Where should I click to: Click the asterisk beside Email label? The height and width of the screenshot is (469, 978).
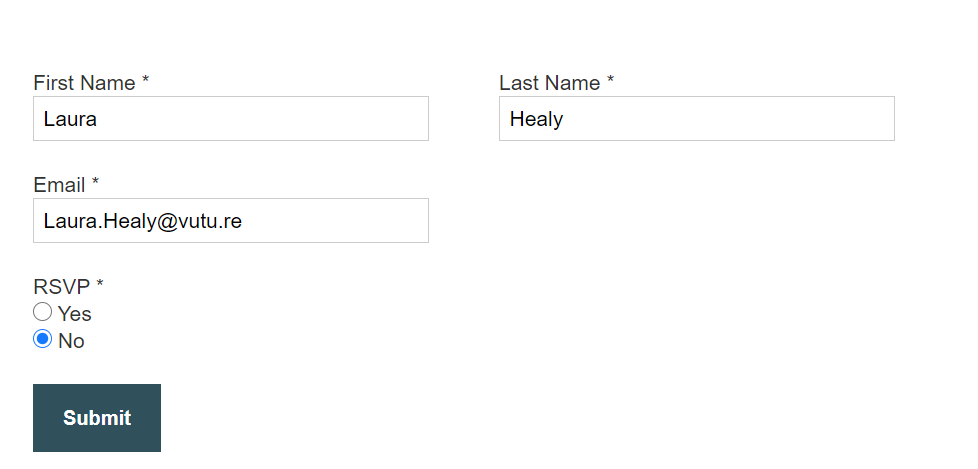coord(95,181)
